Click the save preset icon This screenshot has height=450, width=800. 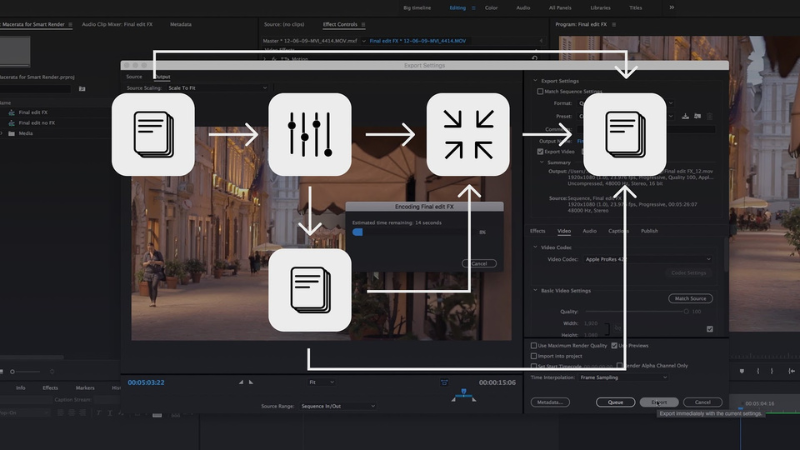685,116
